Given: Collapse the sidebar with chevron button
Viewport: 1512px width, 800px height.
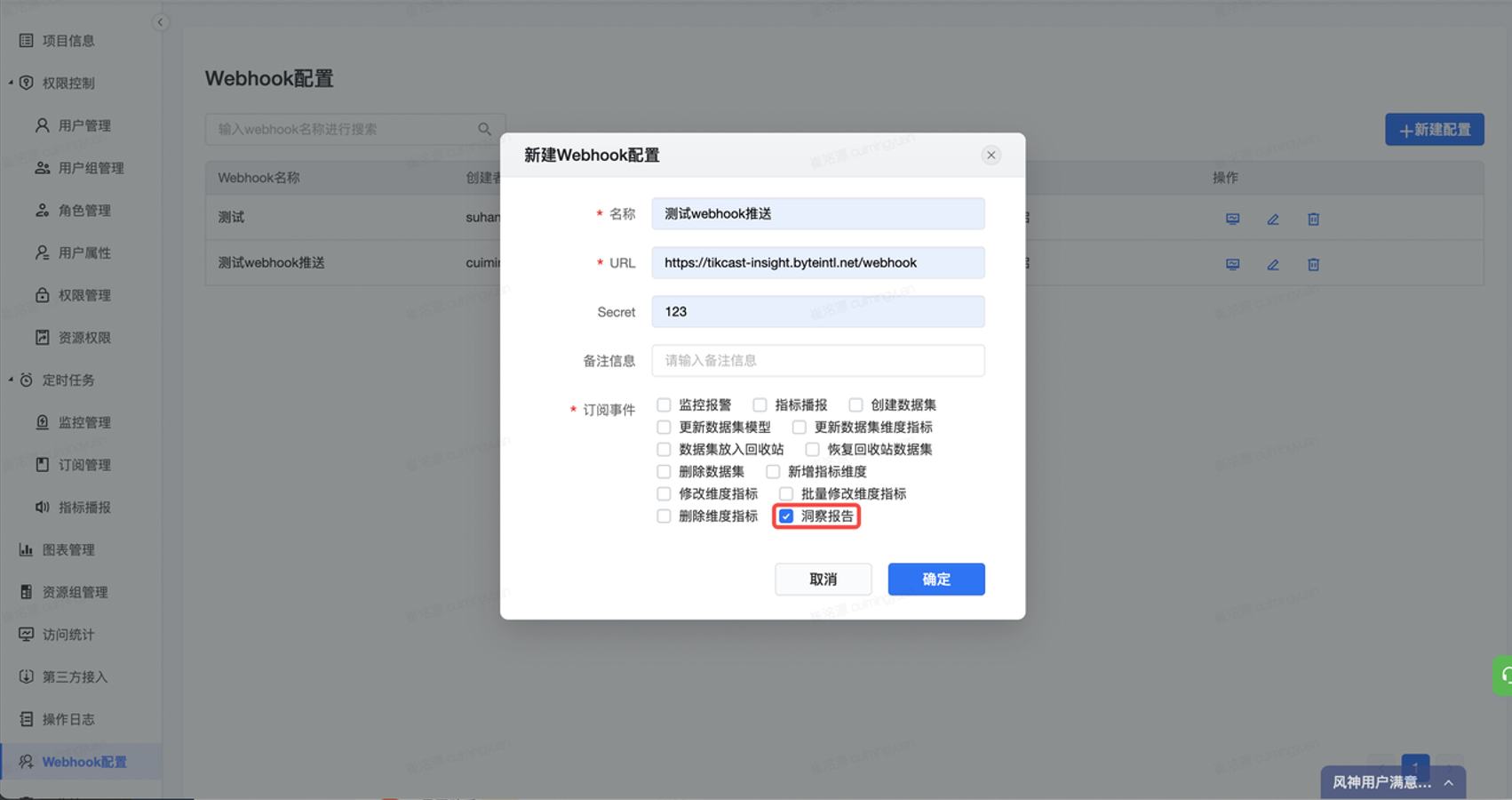Looking at the screenshot, I should coord(160,22).
